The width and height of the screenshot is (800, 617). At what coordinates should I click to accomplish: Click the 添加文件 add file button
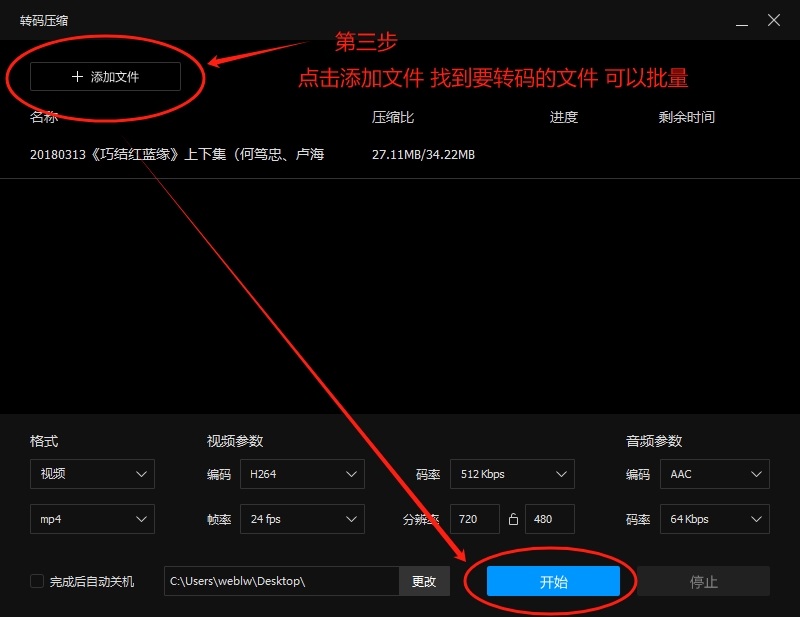105,77
